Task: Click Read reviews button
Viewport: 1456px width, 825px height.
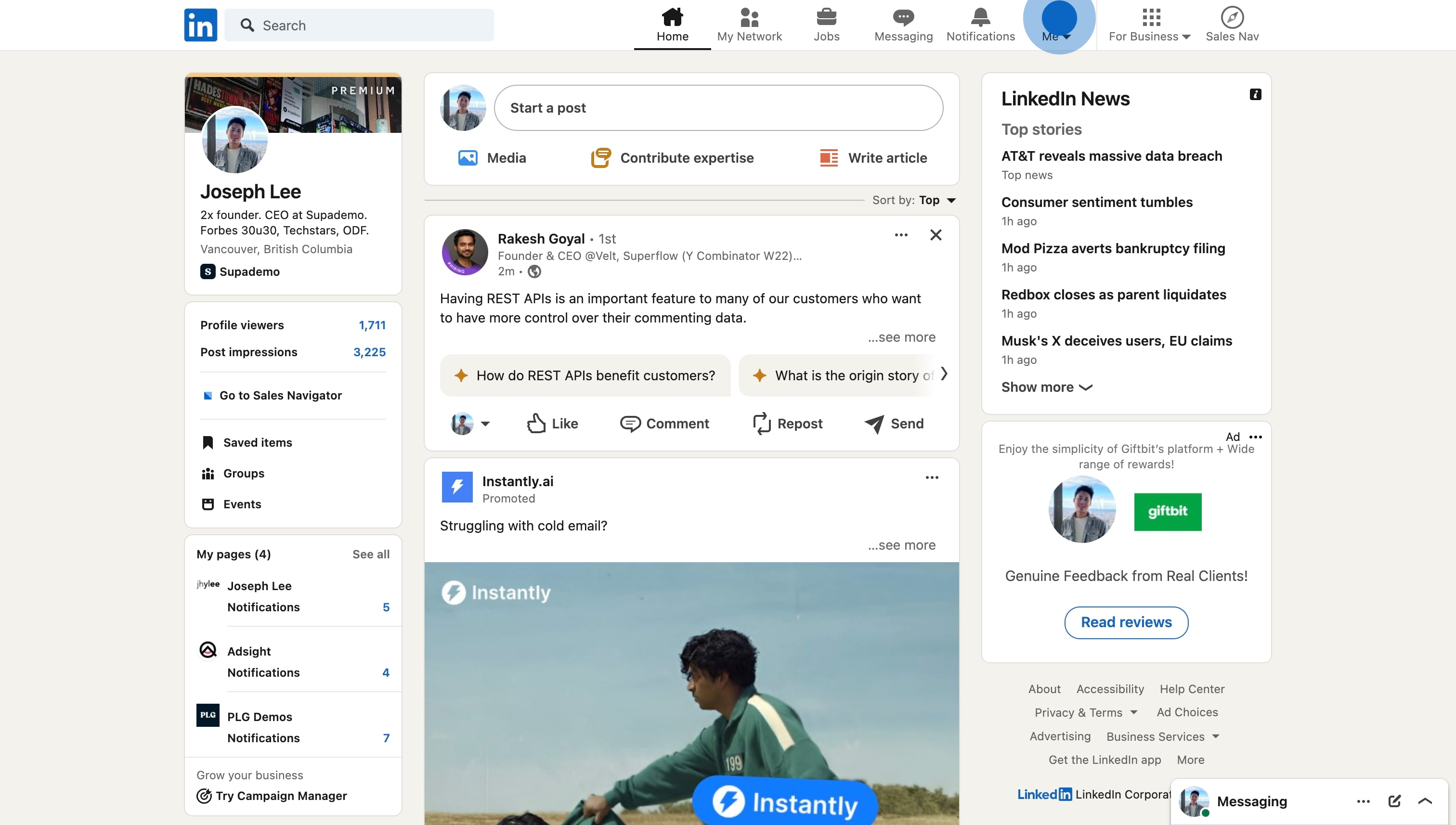Action: (x=1126, y=622)
